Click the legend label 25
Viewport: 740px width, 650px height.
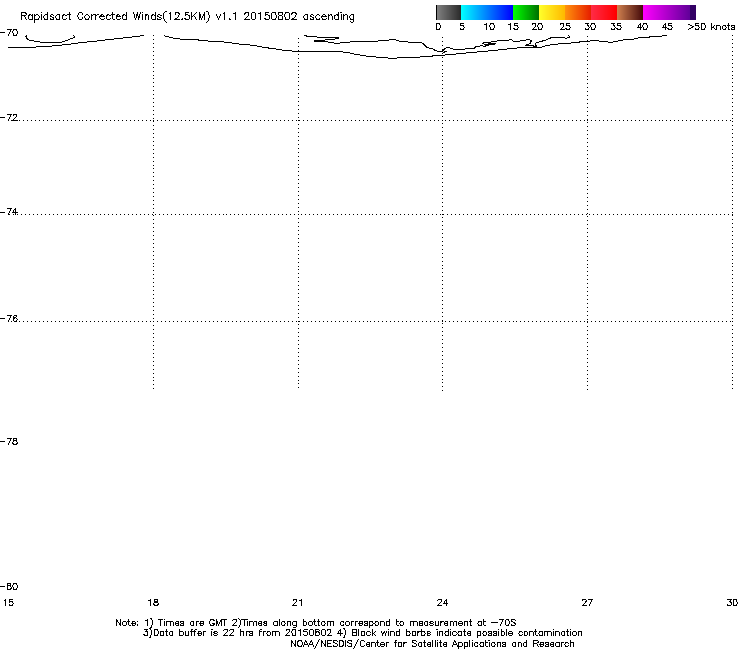tap(565, 27)
